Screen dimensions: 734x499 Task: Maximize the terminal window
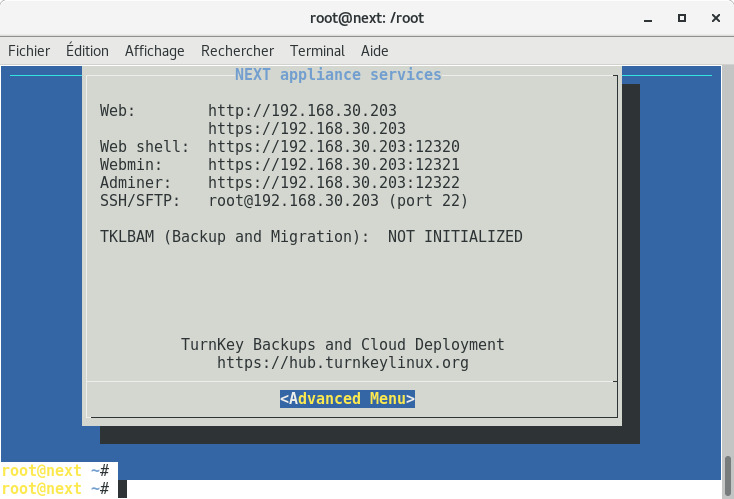tap(681, 18)
